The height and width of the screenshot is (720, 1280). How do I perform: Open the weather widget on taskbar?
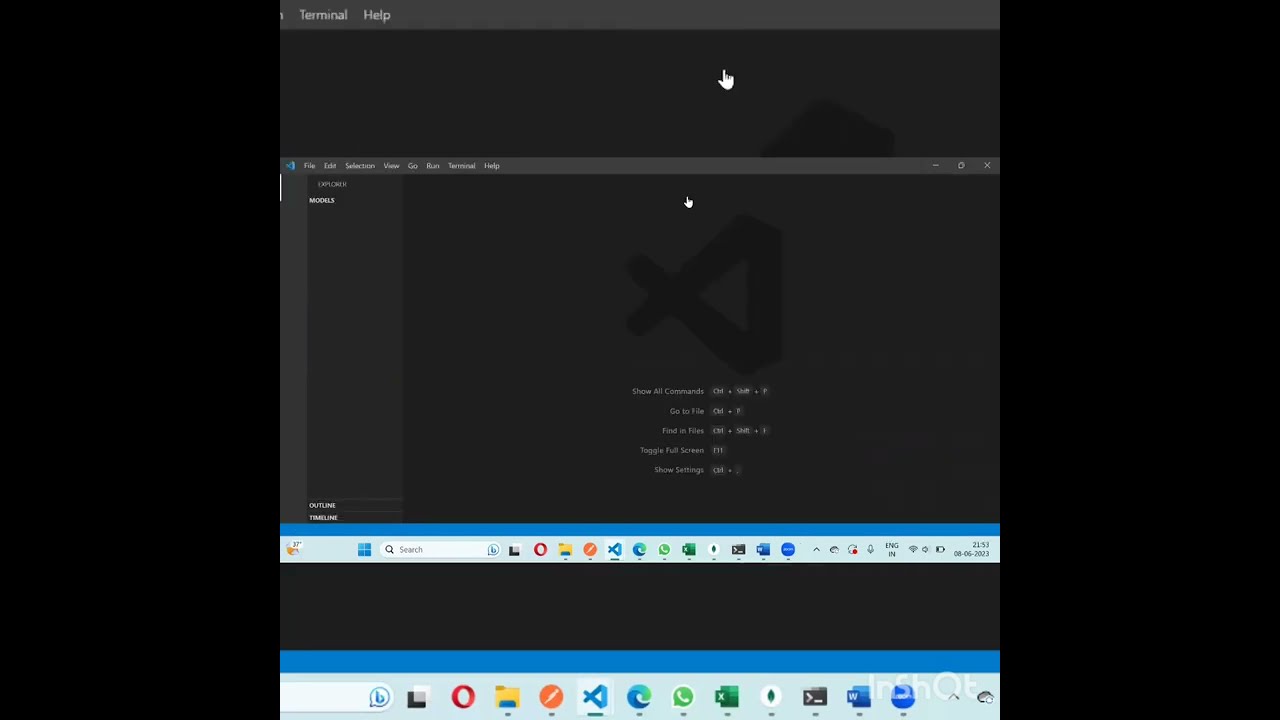coord(293,548)
